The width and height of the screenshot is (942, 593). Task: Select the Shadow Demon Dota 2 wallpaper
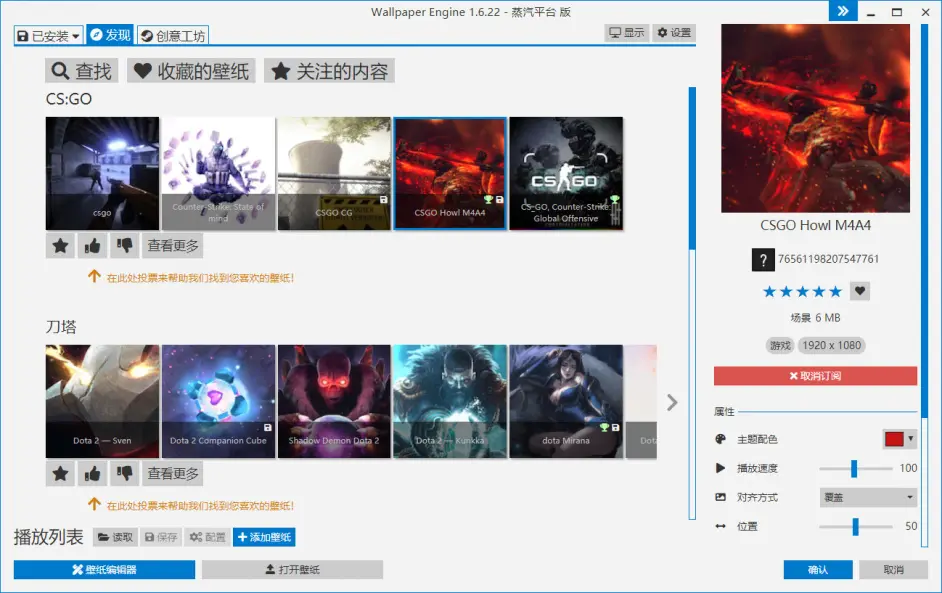[334, 401]
